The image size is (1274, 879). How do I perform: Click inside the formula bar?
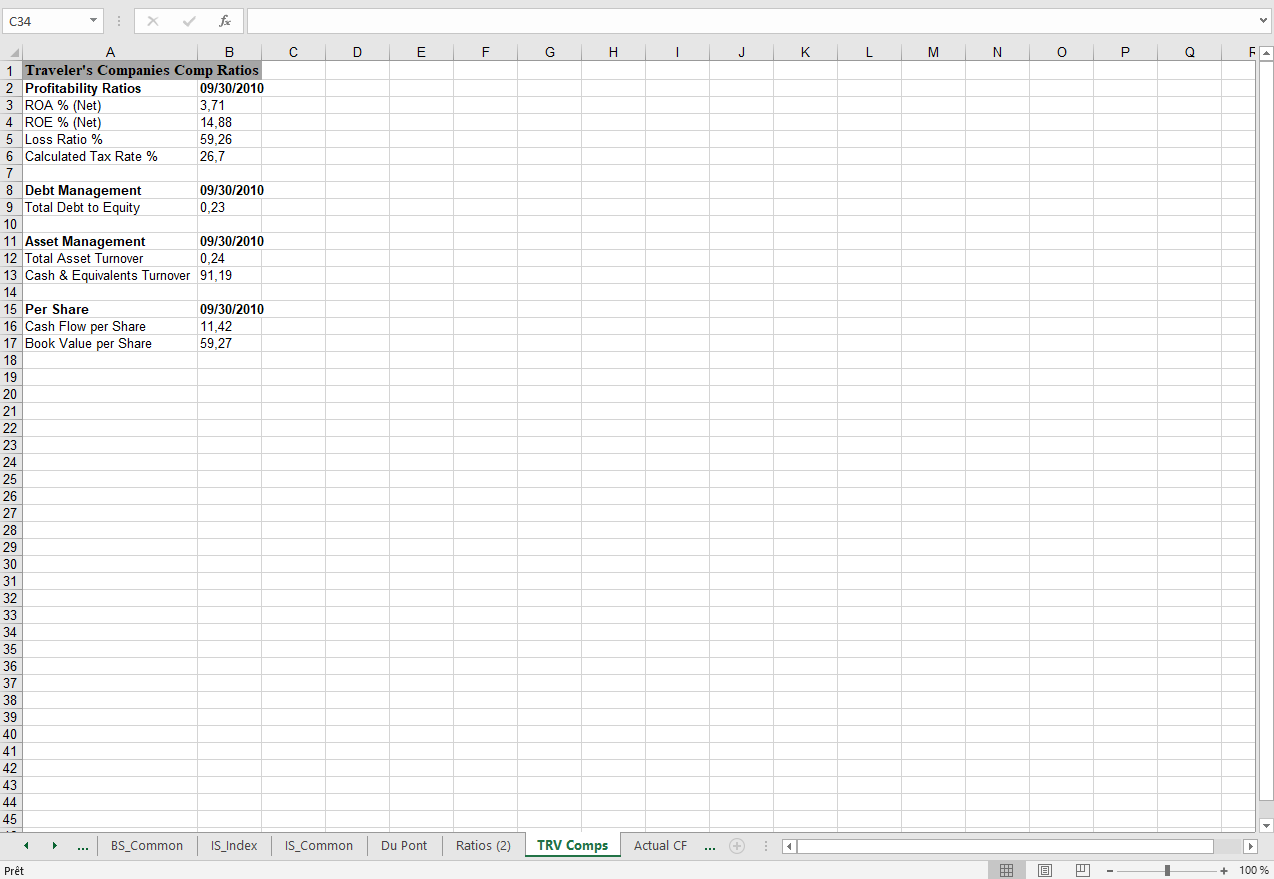(x=752, y=21)
